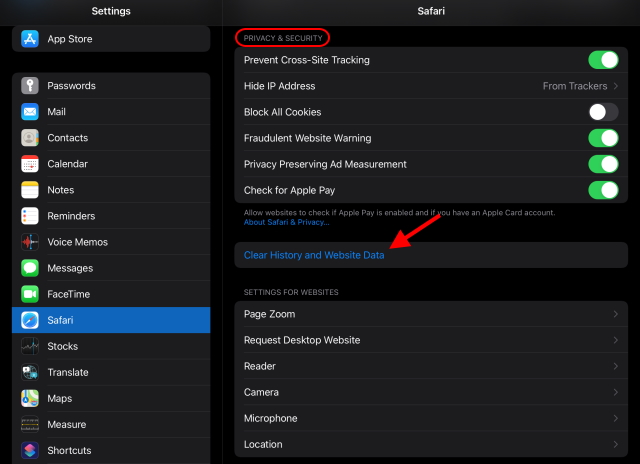Screen dimensions: 640x464
Task: Select Calendar label in sidebar
Action: pyautogui.click(x=67, y=164)
